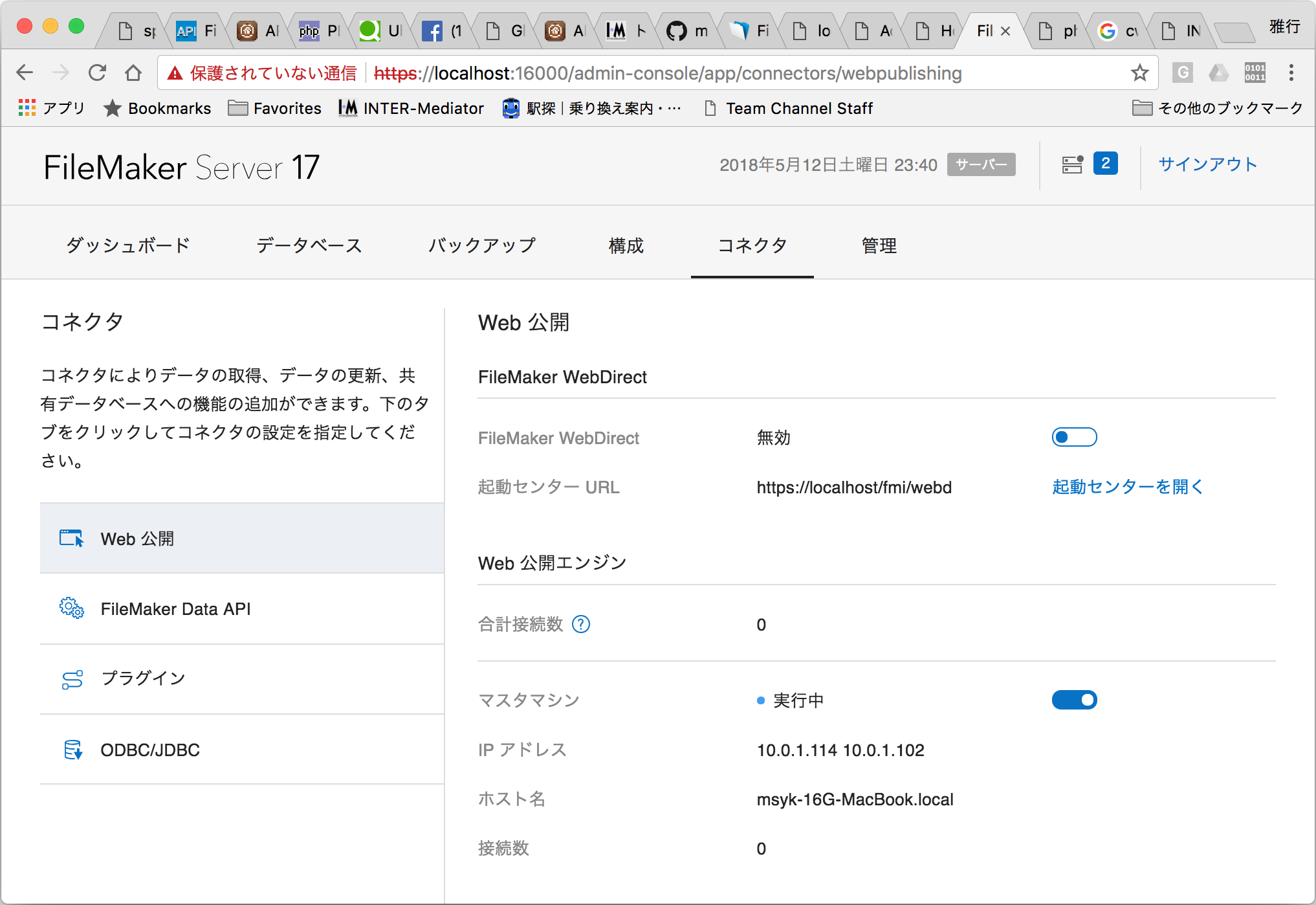Click the grey G extension icon

point(1182,73)
